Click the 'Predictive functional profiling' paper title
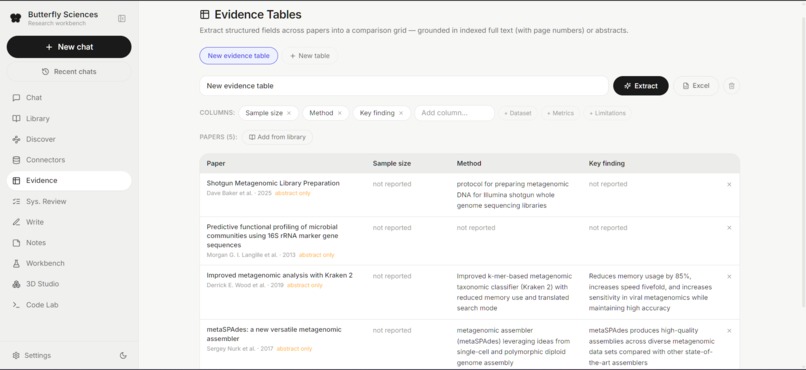Image resolution: width=806 pixels, height=370 pixels. pos(272,236)
